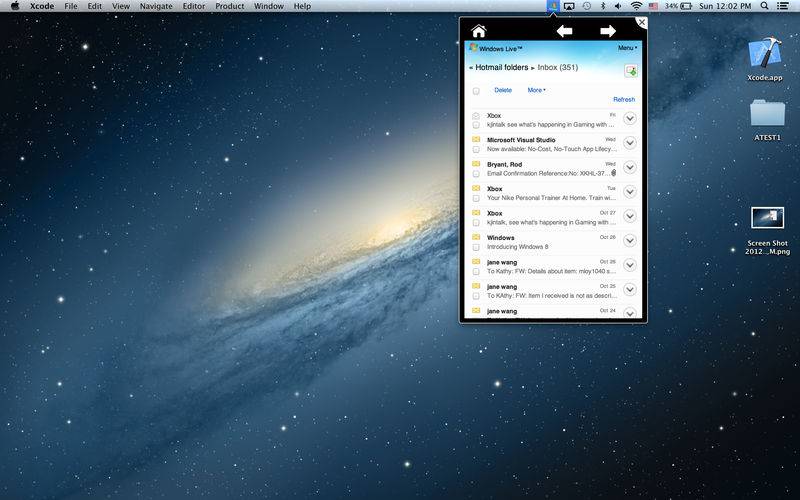Click the battery 34% indicator
This screenshot has width=800, height=500.
pos(678,6)
